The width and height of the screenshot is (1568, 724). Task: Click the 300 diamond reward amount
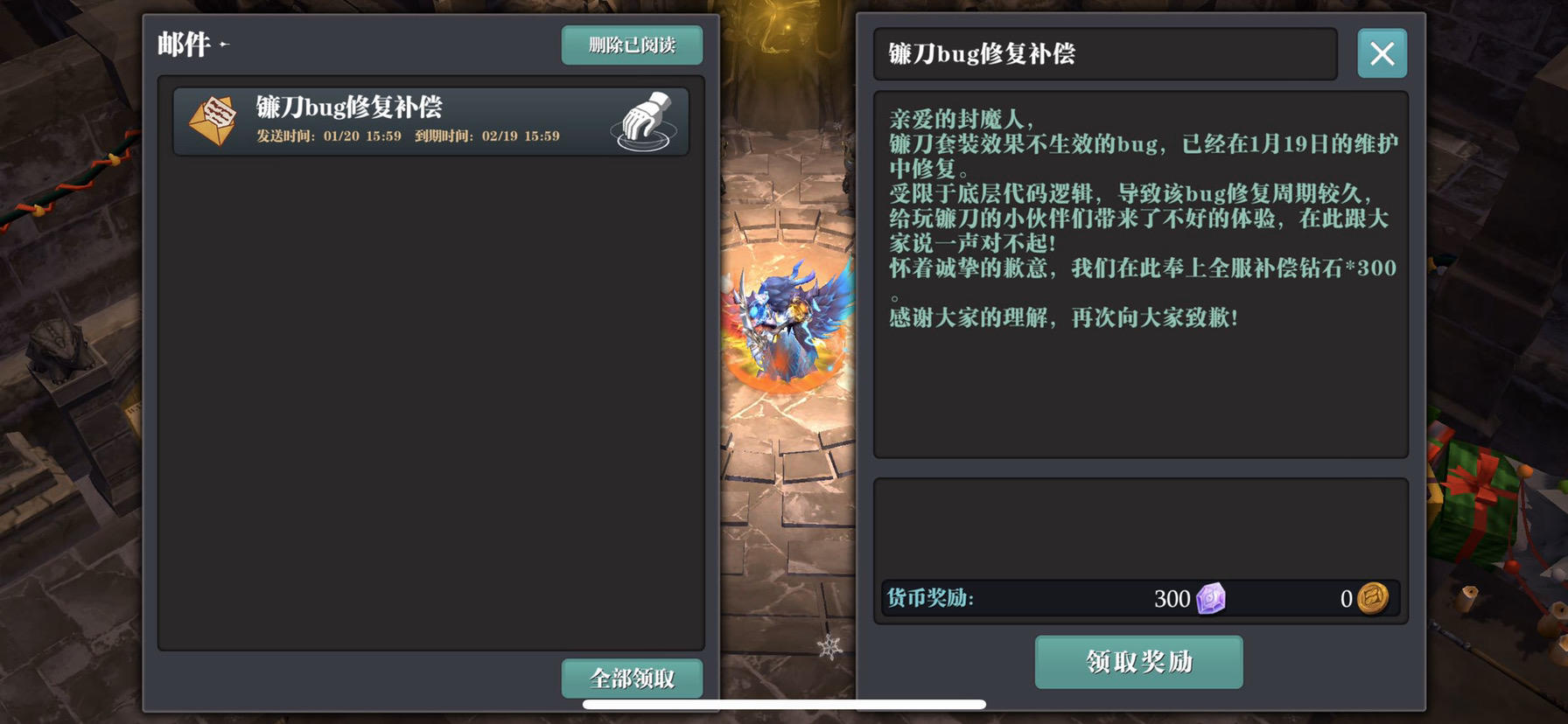point(1172,599)
